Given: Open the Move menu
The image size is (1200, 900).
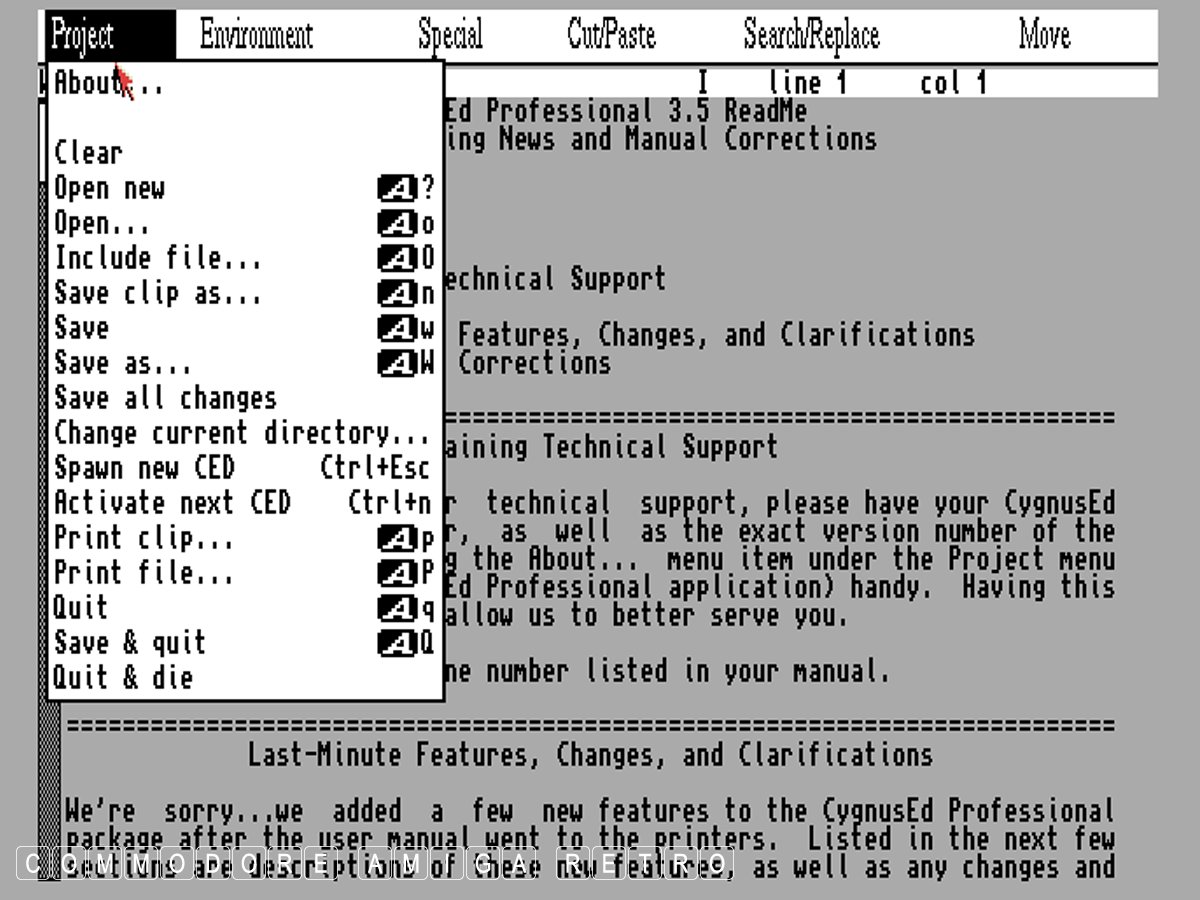Looking at the screenshot, I should point(1044,36).
